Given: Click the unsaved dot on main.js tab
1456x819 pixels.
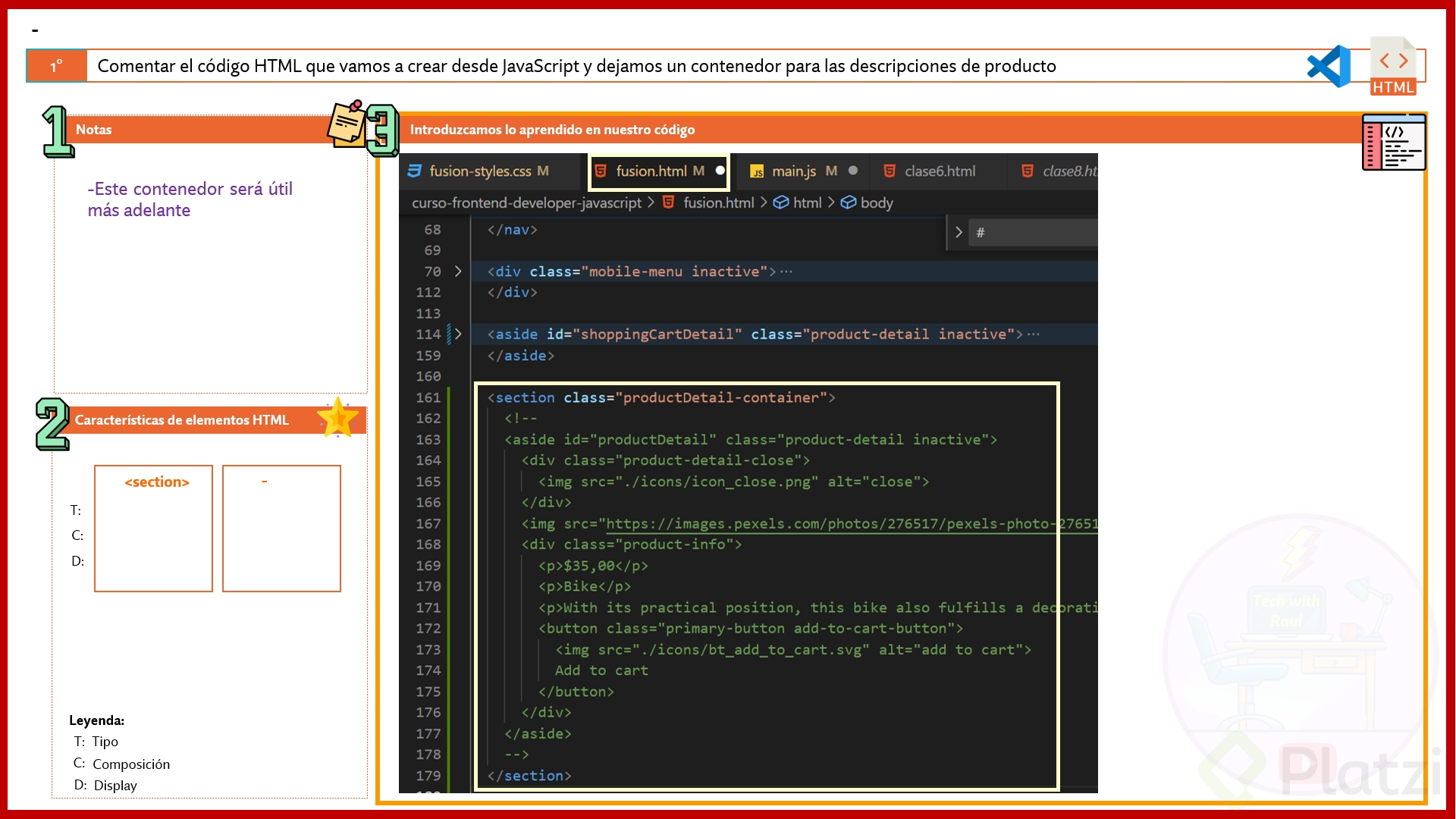Looking at the screenshot, I should pyautogui.click(x=853, y=171).
